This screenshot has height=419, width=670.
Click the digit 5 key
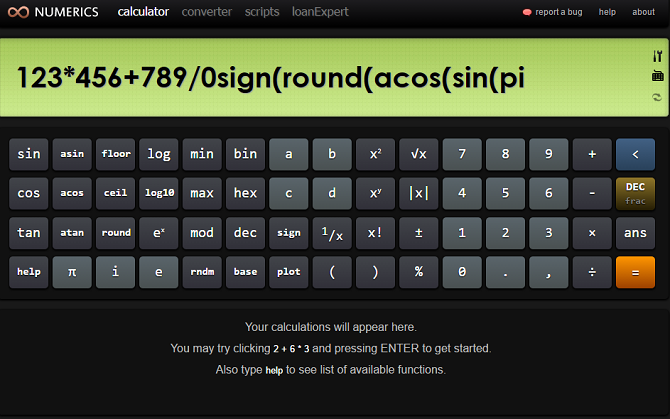[505, 193]
